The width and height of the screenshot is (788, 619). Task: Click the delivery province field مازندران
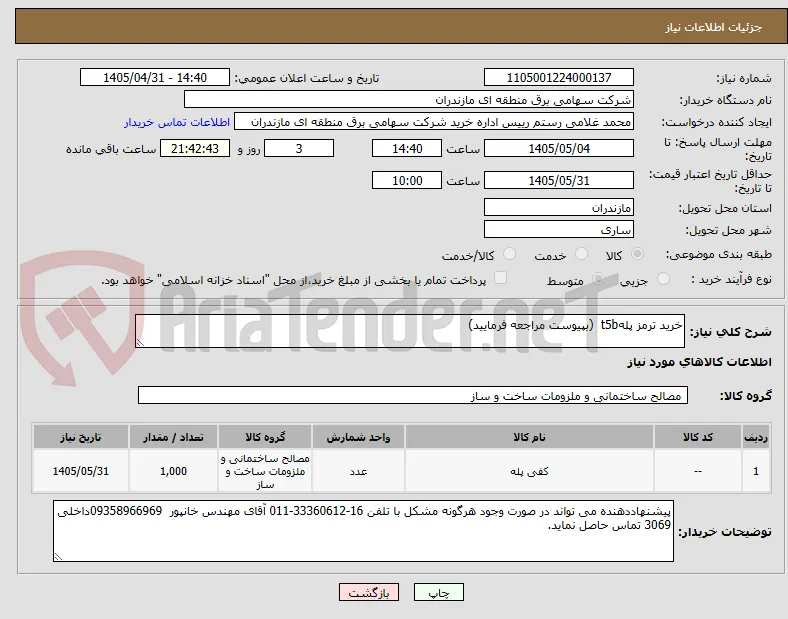pos(559,207)
